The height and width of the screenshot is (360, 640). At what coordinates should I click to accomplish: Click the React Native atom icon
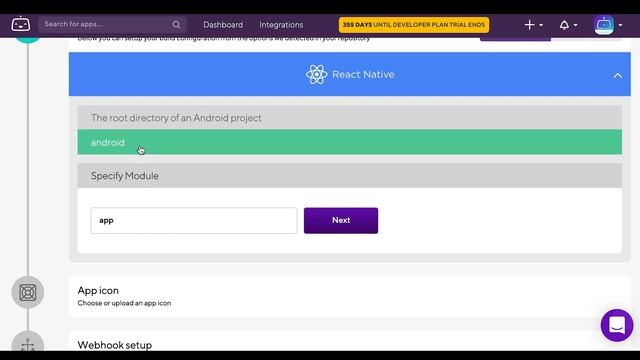point(316,75)
